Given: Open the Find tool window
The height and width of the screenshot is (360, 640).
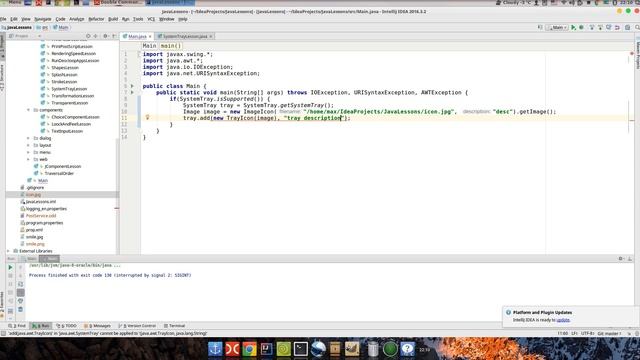Looking at the screenshot, I should [17, 326].
